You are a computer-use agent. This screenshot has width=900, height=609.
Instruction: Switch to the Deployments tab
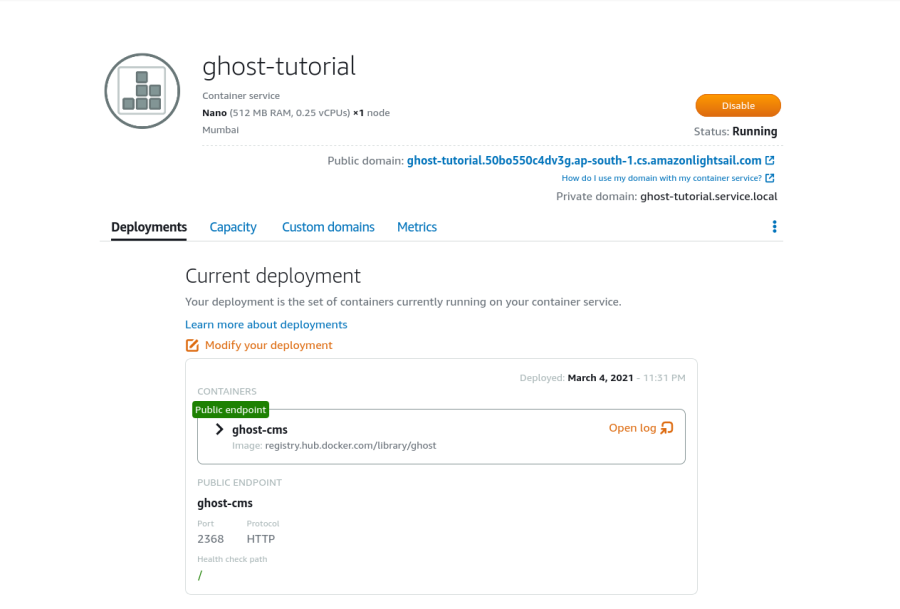[149, 227]
